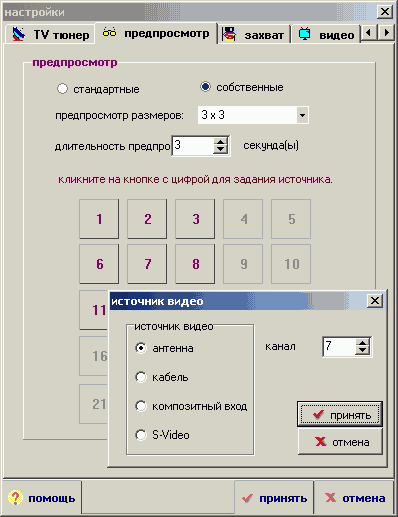Click the red checkmark on dialog принять
398x517 pixels.
(318, 414)
